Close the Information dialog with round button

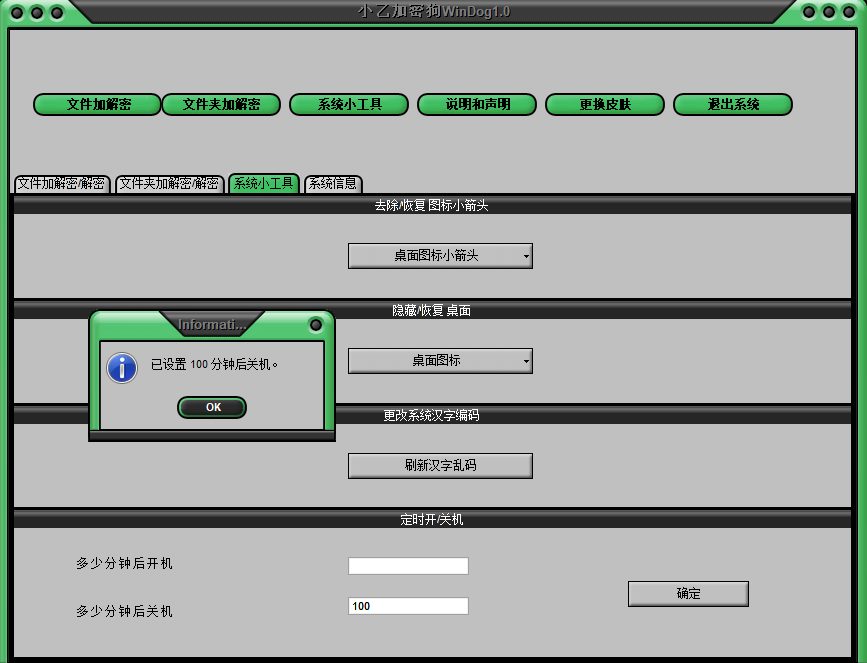tap(316, 325)
